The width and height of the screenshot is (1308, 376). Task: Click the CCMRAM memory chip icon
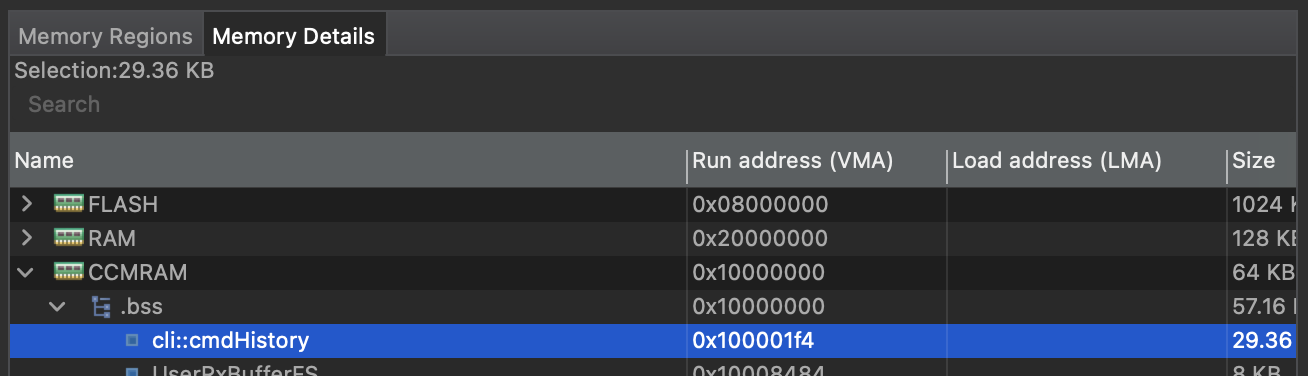click(x=68, y=272)
